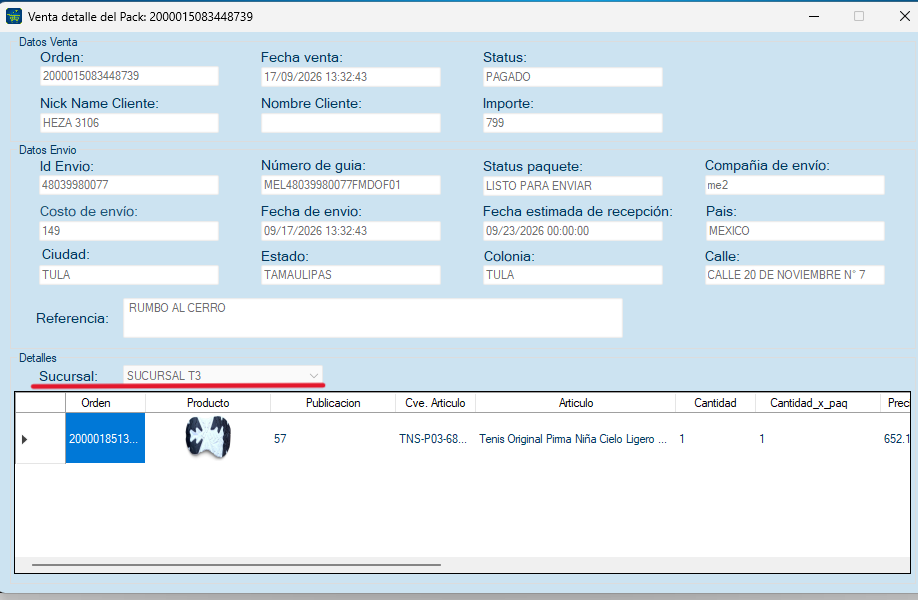Click the grid horizontal scrollbar

point(237,565)
